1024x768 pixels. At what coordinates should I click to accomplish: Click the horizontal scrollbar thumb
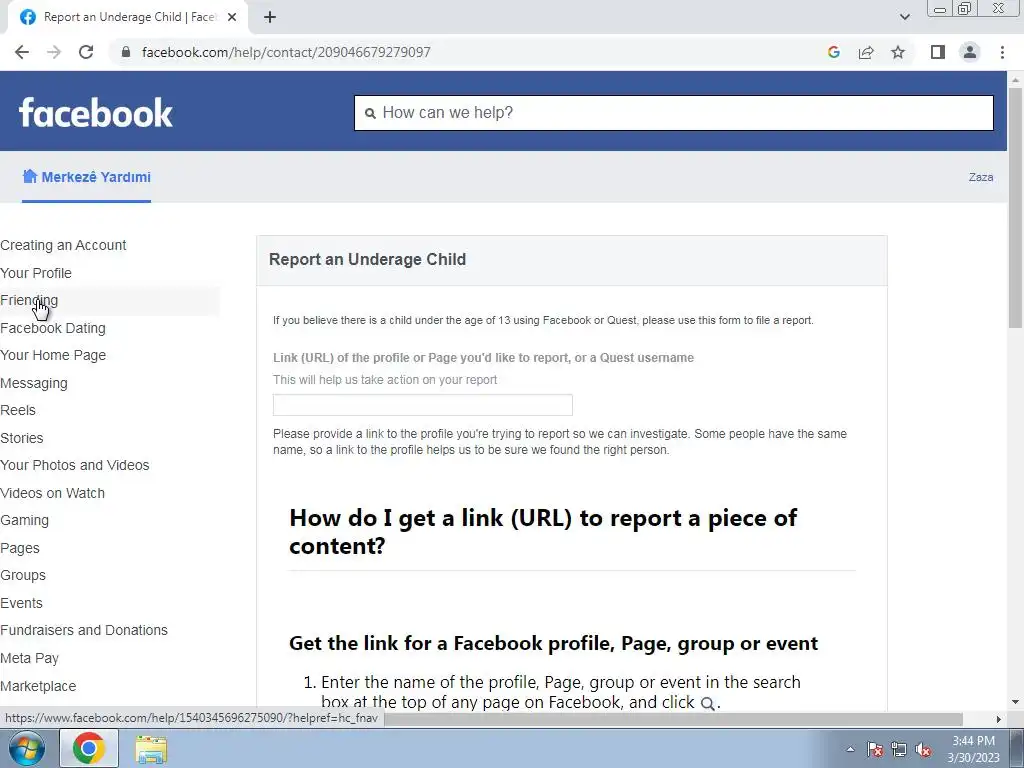pos(673,719)
